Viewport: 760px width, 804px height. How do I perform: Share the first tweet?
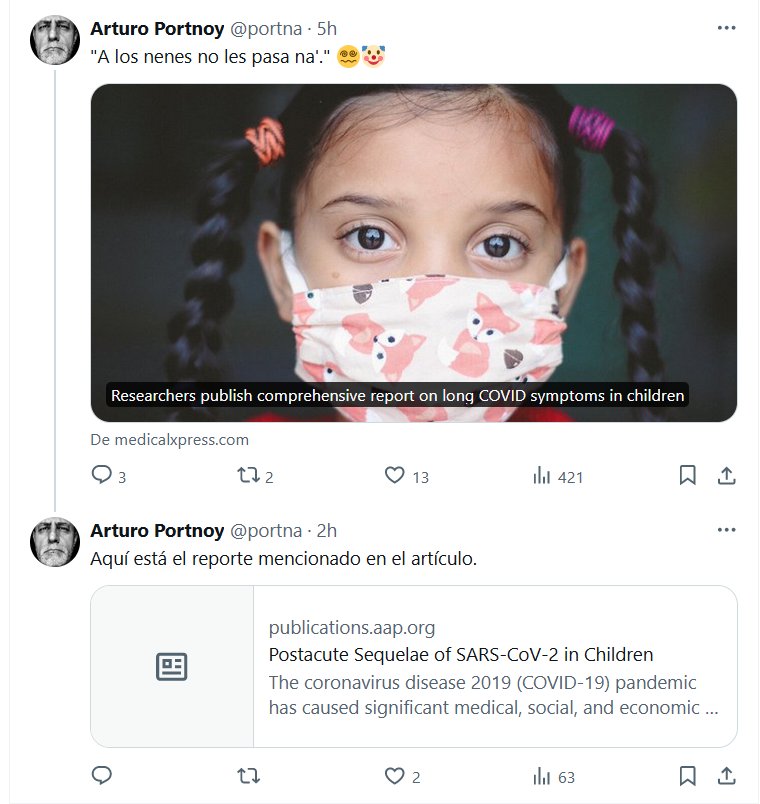click(x=727, y=476)
